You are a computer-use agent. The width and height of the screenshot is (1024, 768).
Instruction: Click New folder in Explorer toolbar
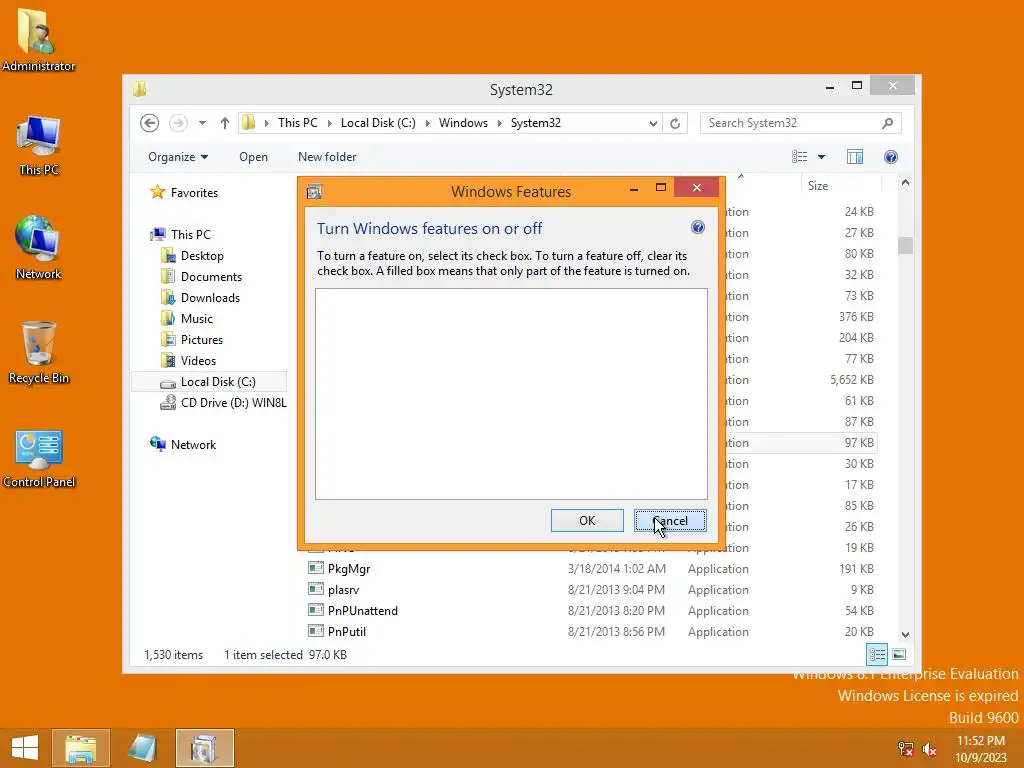coord(327,157)
